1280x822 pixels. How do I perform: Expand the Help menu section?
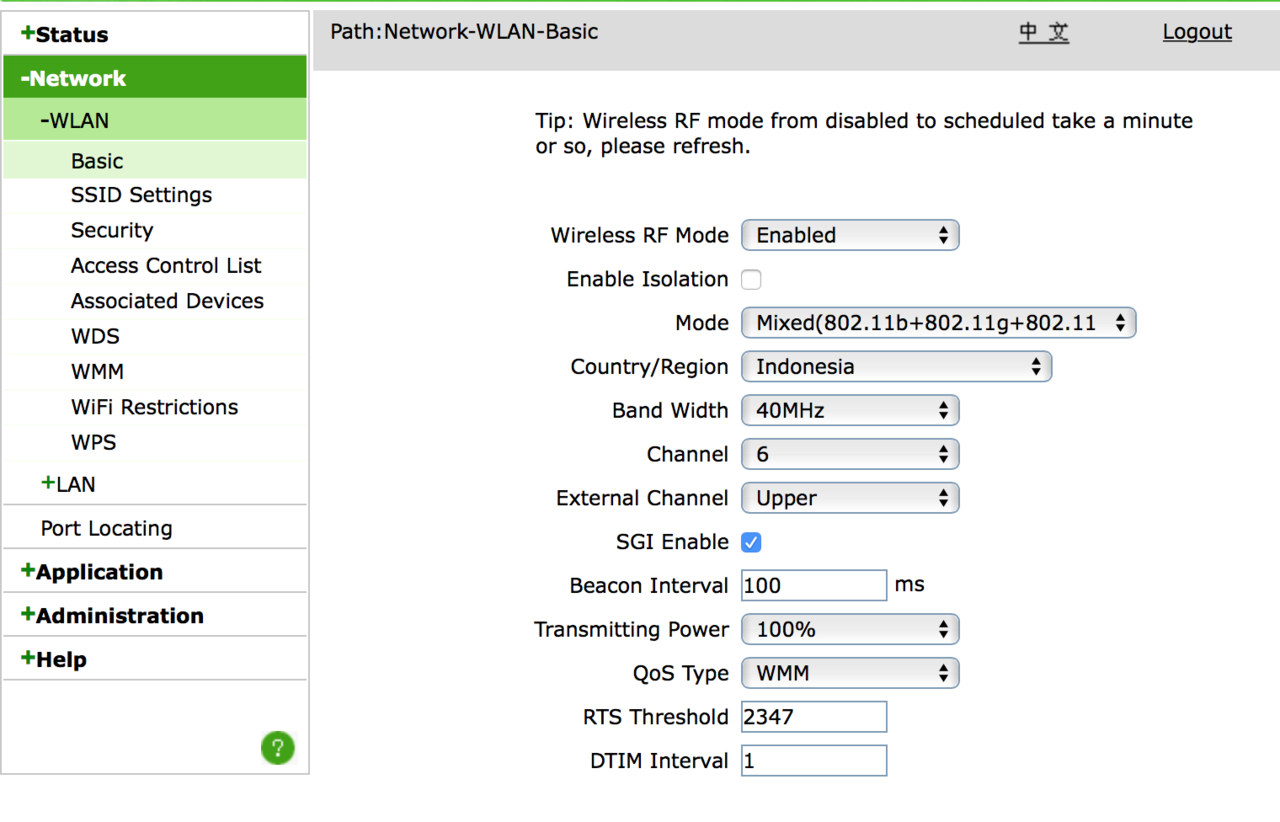point(53,660)
